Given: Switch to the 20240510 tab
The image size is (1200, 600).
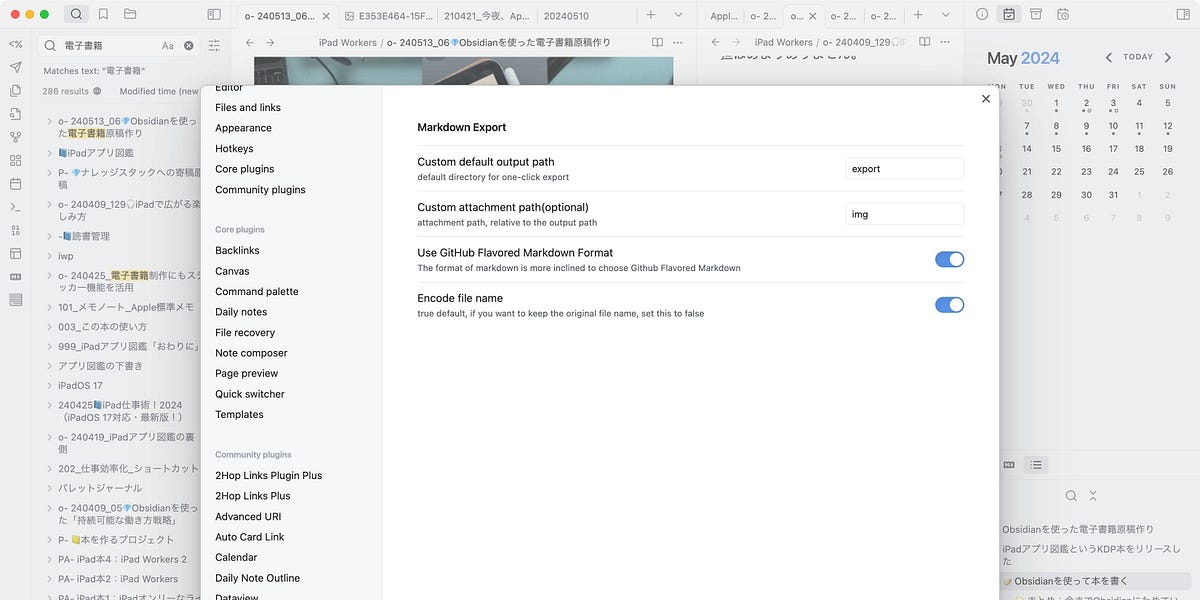Looking at the screenshot, I should (566, 16).
